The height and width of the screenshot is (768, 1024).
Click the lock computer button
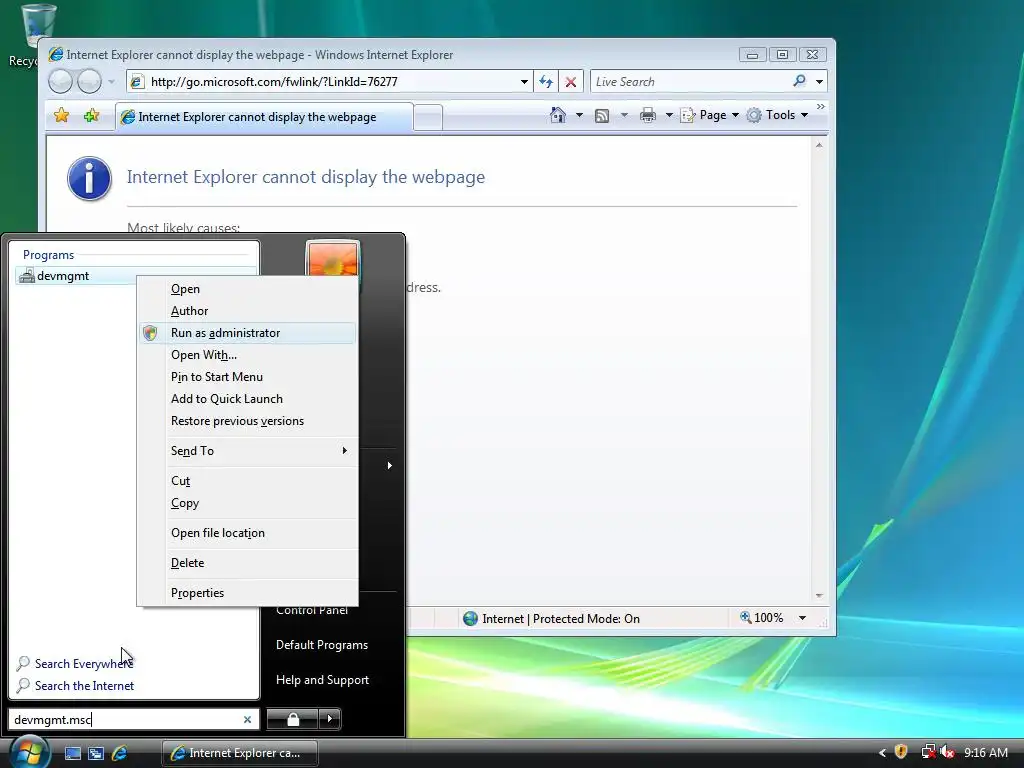293,719
